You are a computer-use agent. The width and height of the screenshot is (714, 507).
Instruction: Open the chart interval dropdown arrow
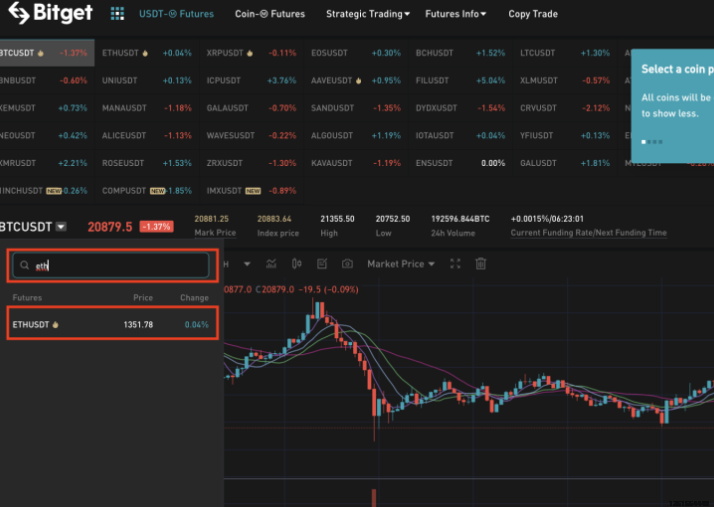[247, 264]
